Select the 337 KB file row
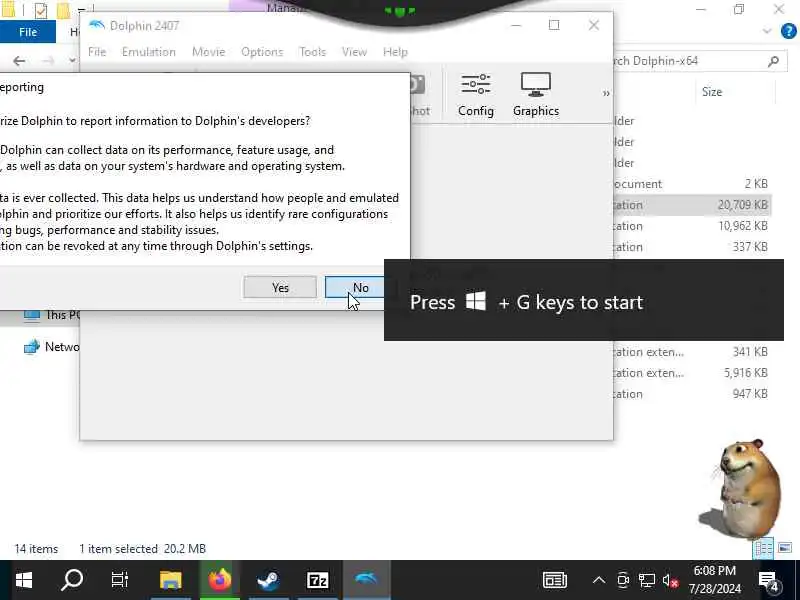Image resolution: width=800 pixels, height=600 pixels. [692, 246]
